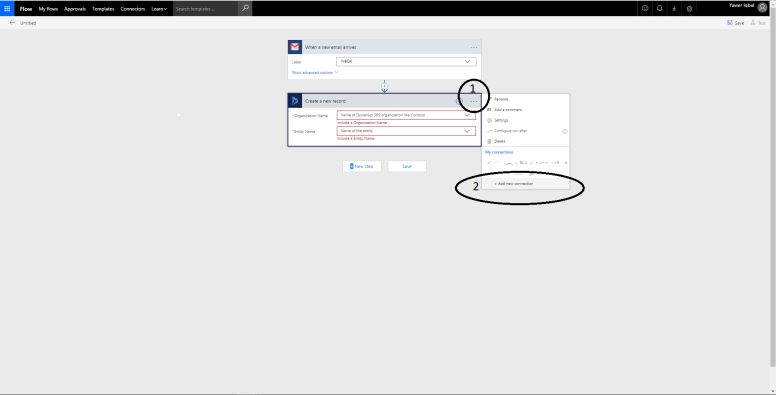
Task: Open the My flows tab
Action: [48, 9]
